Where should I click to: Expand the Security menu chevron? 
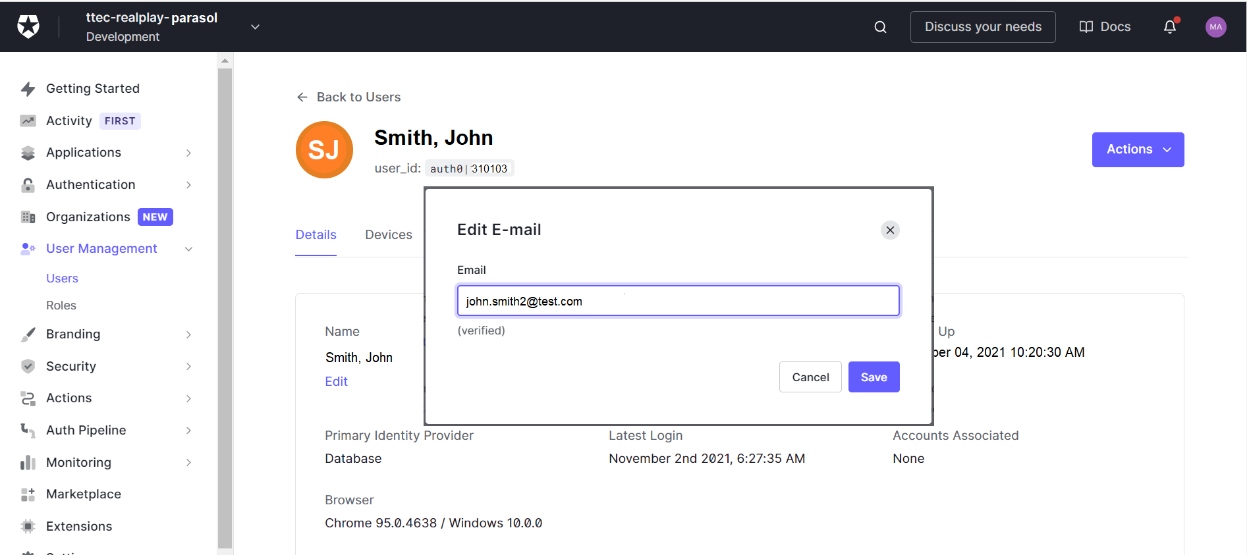coord(189,367)
